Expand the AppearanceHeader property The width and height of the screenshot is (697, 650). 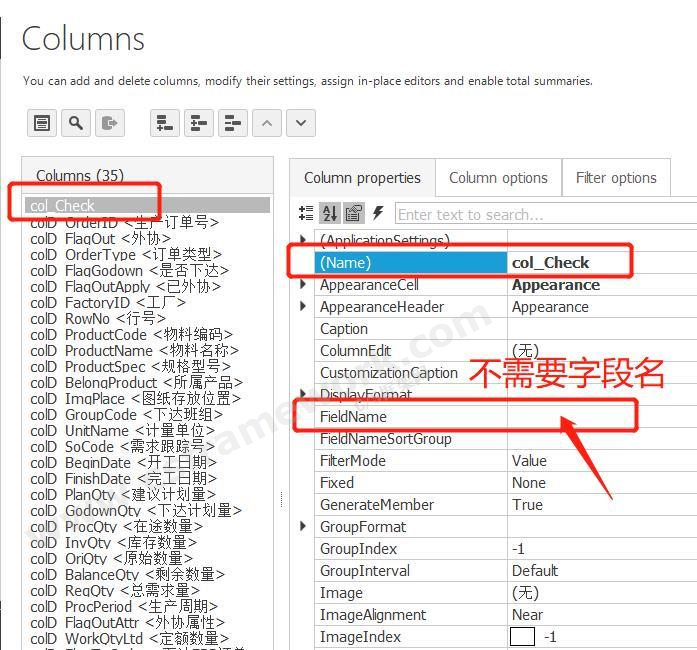[x=304, y=307]
